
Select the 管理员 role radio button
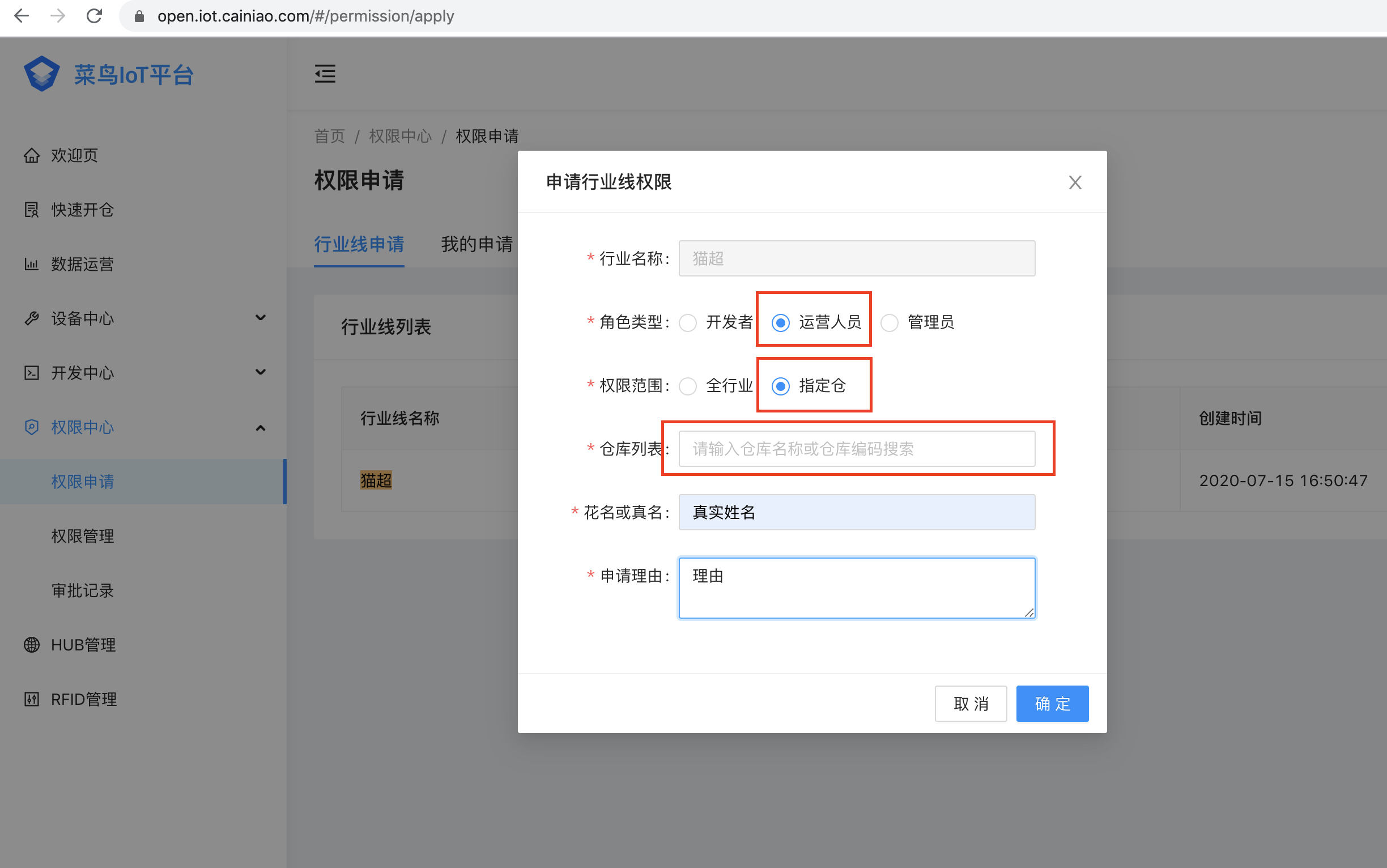[890, 322]
